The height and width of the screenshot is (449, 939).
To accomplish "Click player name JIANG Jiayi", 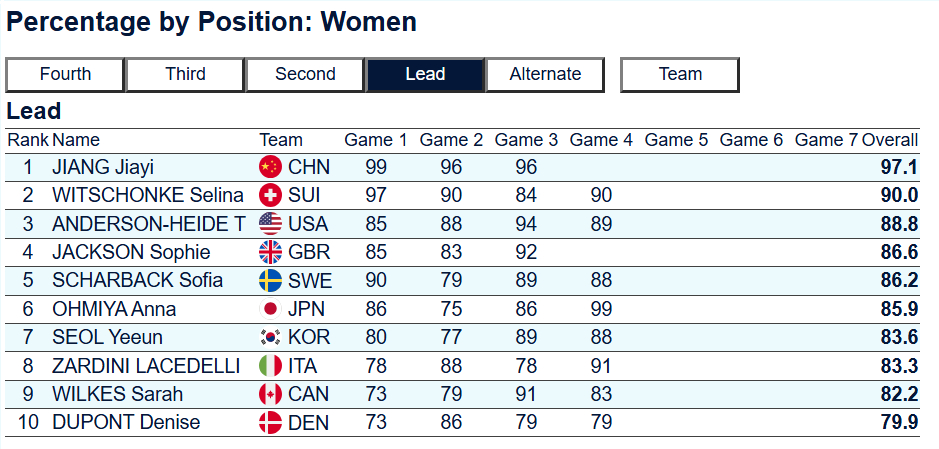I will tap(103, 167).
